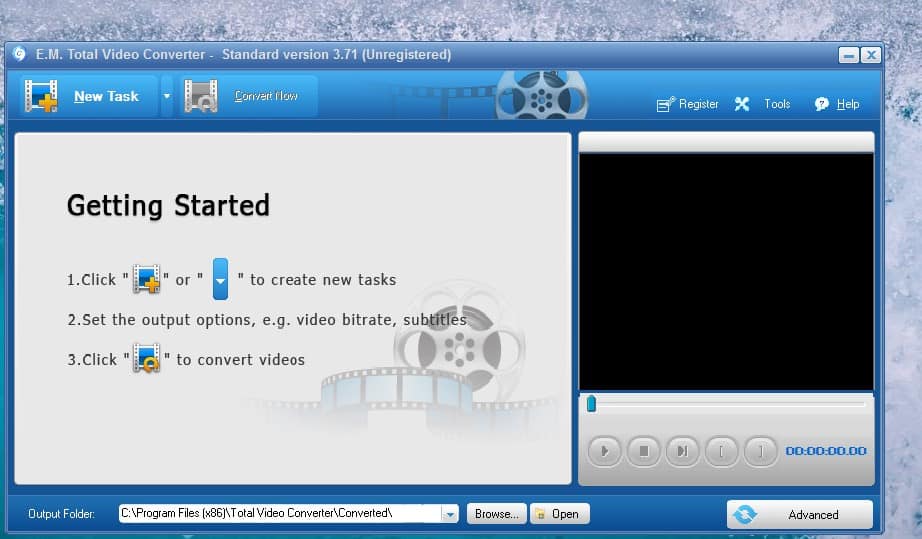Click the Tools wrench icon
Screen dimensions: 922x539
tap(742, 104)
